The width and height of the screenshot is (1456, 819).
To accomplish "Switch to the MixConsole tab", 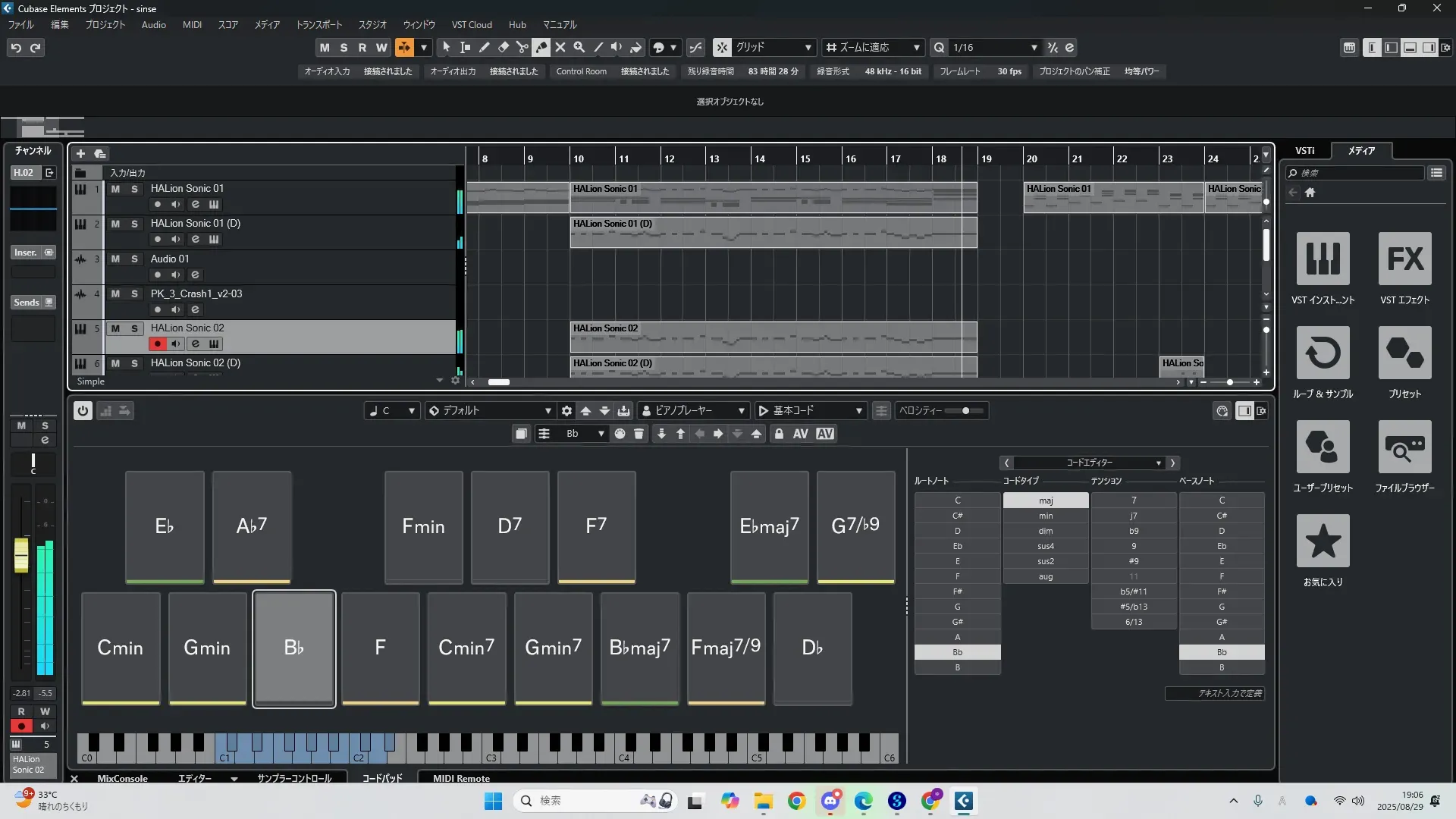I will tap(122, 778).
